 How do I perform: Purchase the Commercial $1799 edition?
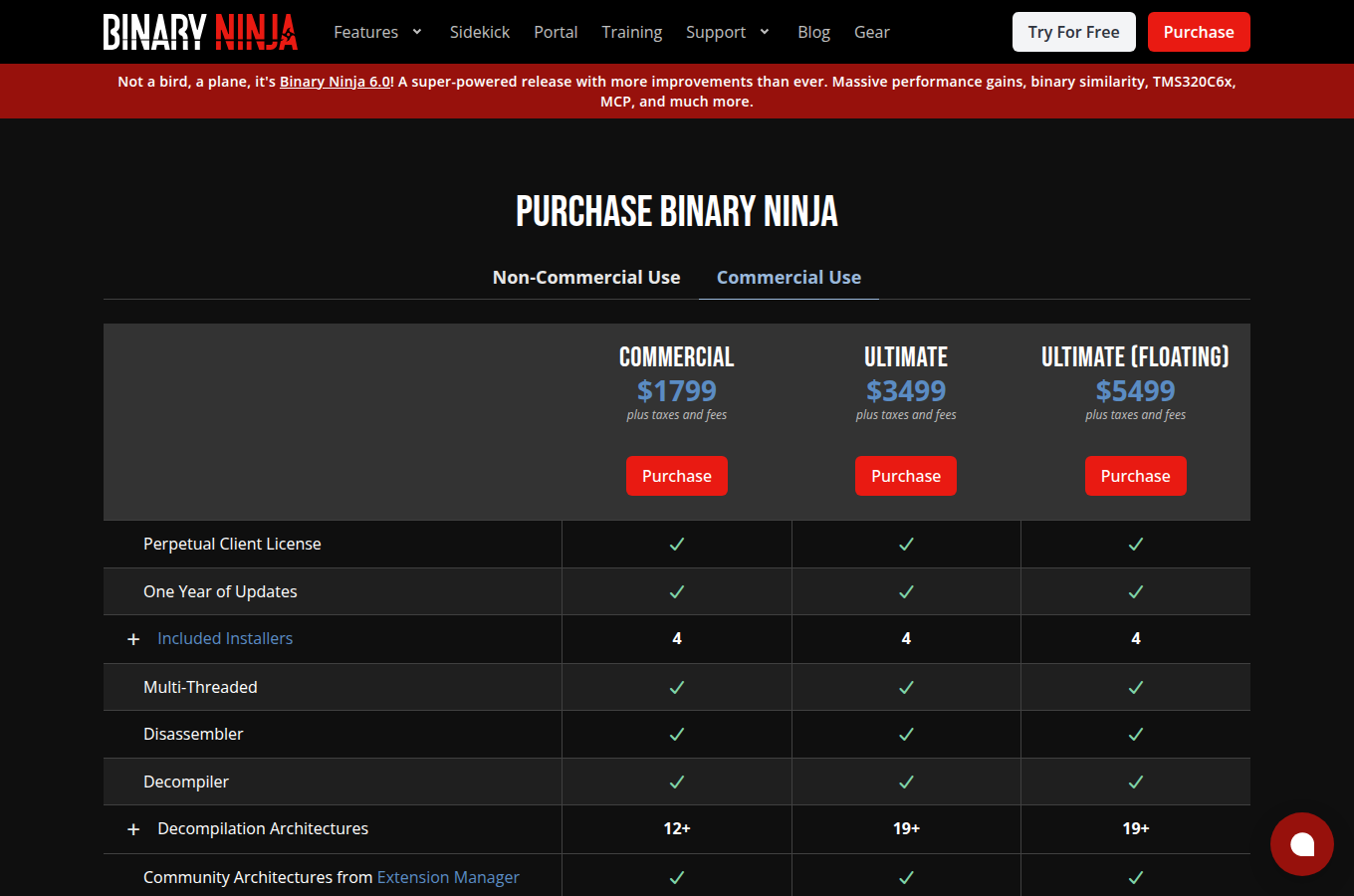[x=677, y=476]
